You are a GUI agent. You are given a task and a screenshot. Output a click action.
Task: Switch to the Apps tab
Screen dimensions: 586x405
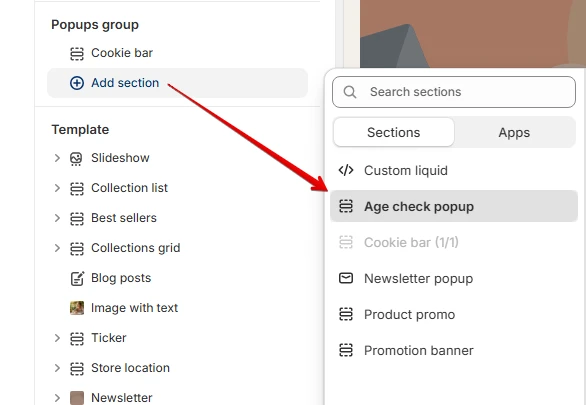514,132
